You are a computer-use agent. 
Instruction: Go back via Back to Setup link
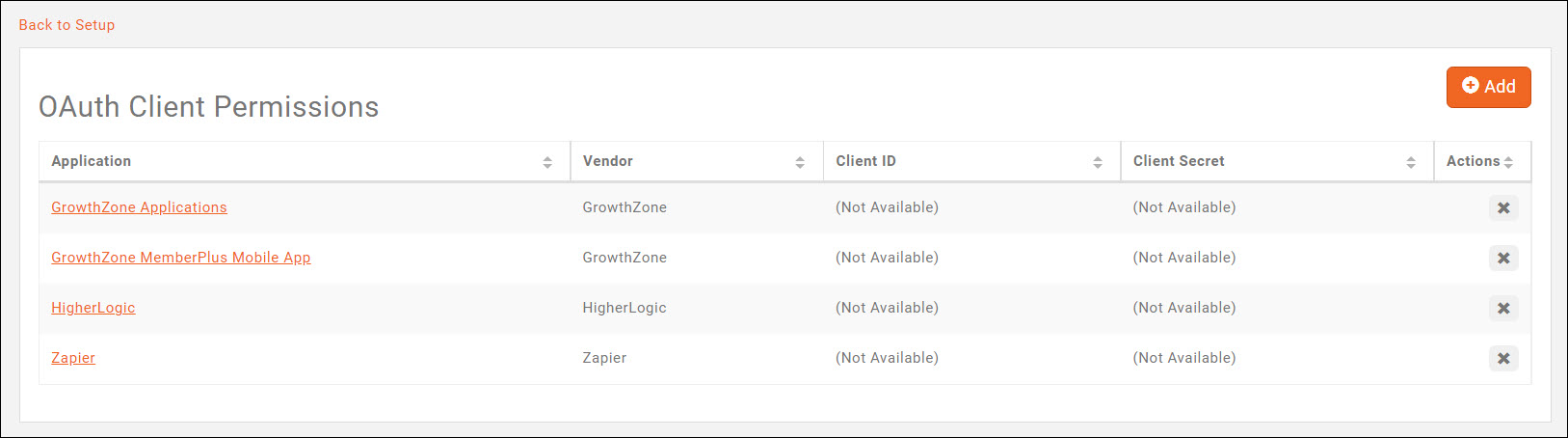coord(66,25)
